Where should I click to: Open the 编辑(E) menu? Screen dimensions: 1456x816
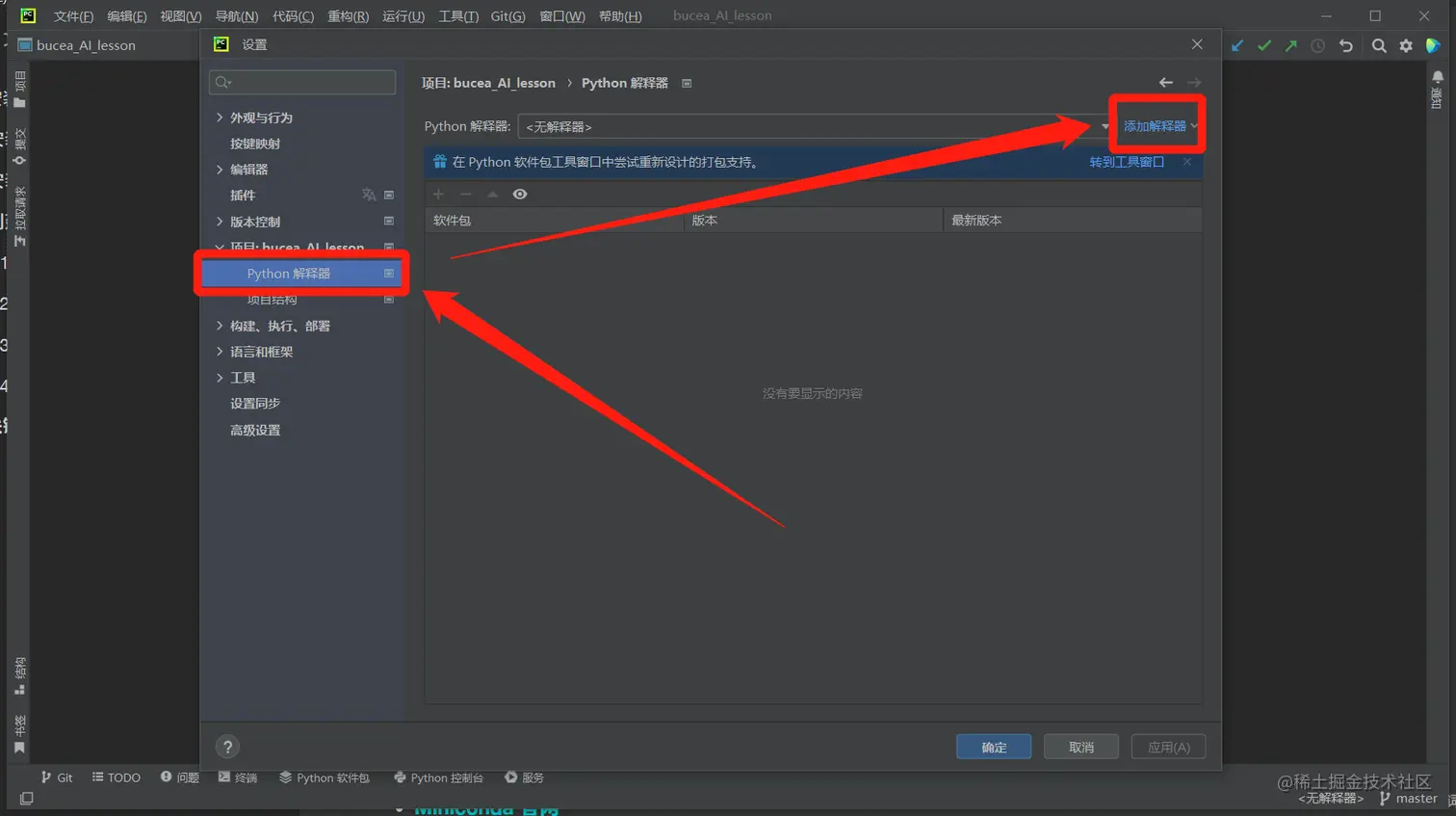point(127,15)
